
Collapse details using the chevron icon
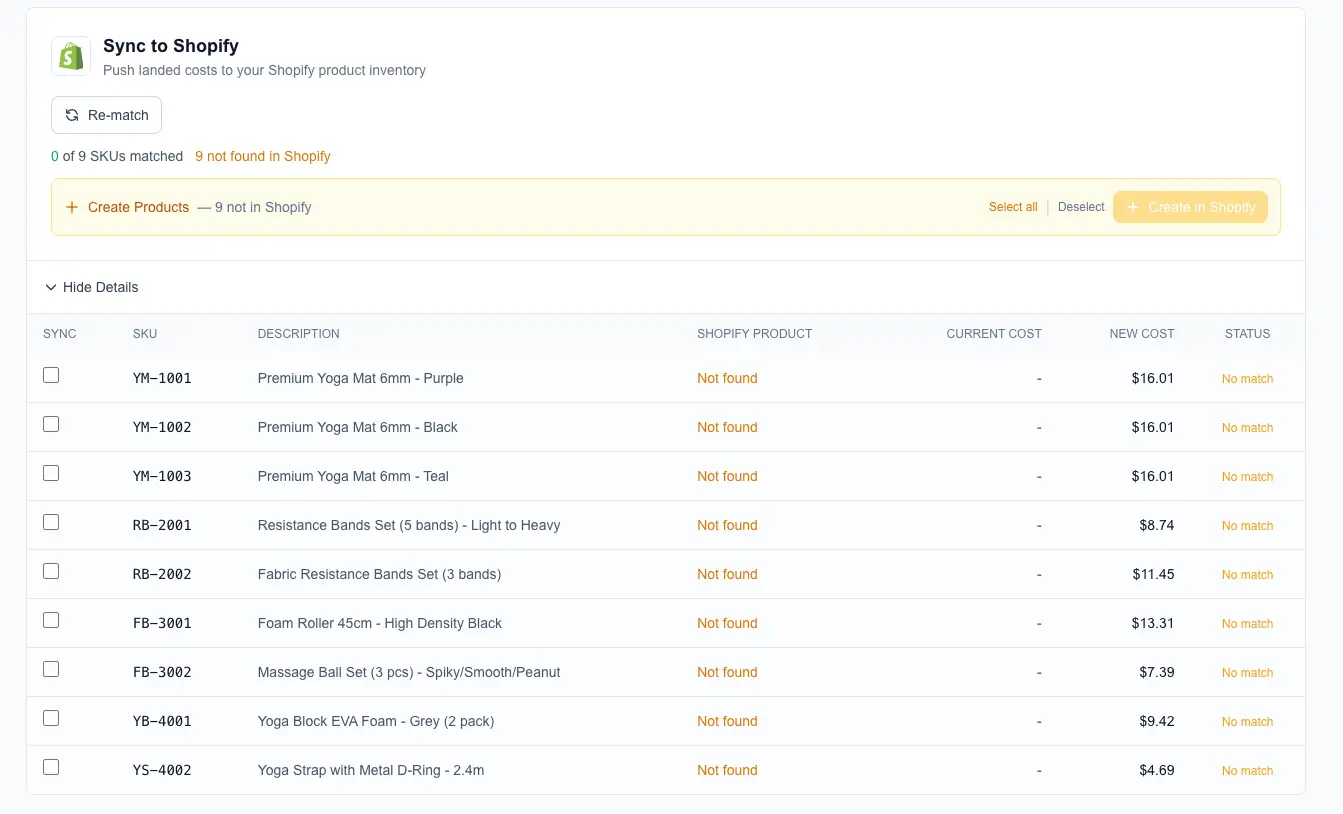[x=51, y=287]
